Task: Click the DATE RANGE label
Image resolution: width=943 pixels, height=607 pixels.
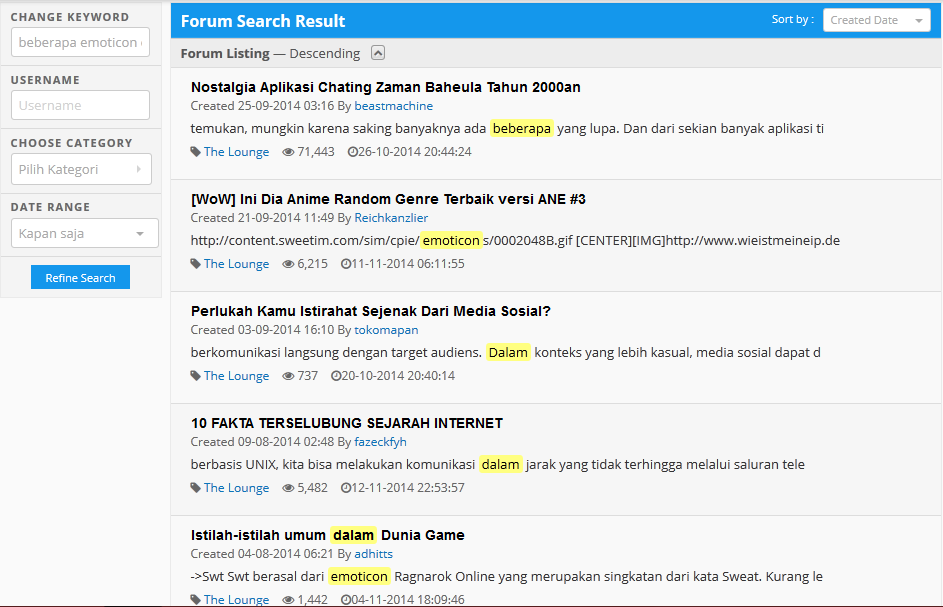Action: click(x=50, y=207)
